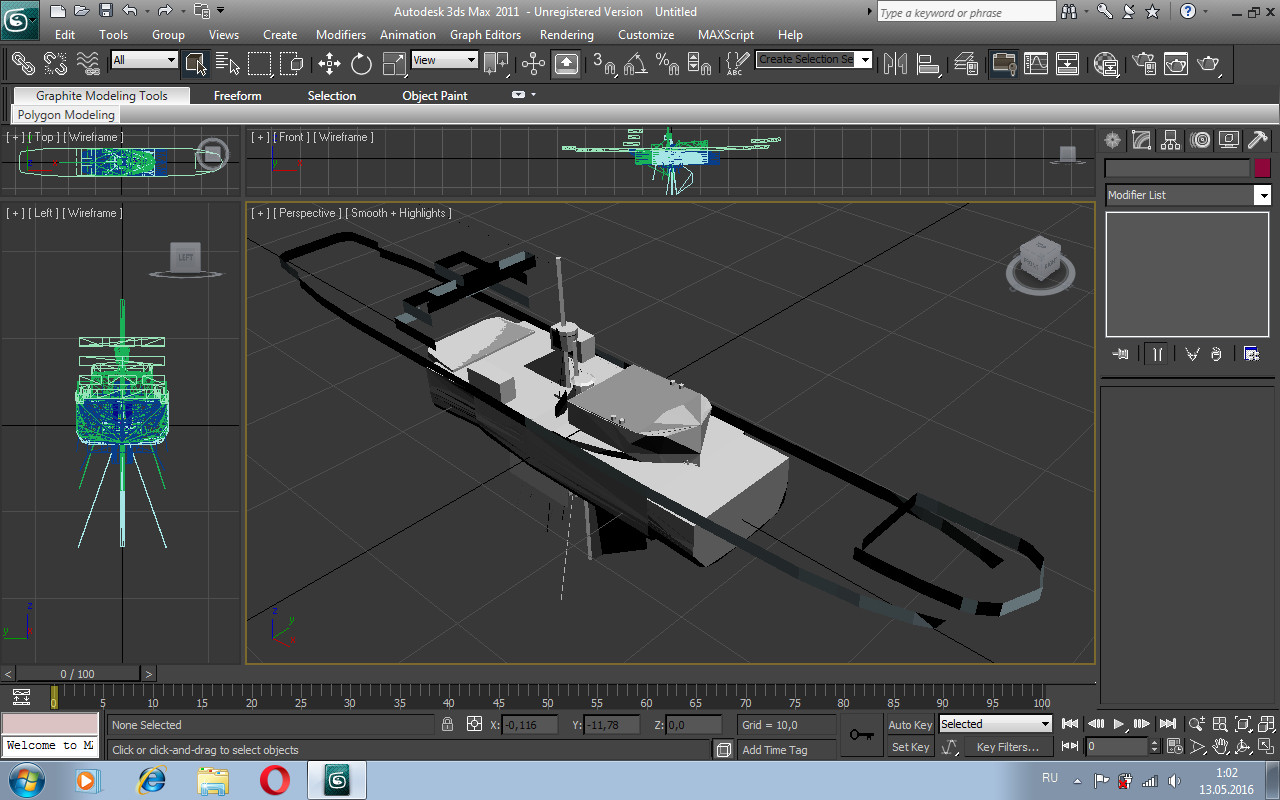Click the object color swatch
Viewport: 1280px width, 800px height.
(x=1262, y=168)
